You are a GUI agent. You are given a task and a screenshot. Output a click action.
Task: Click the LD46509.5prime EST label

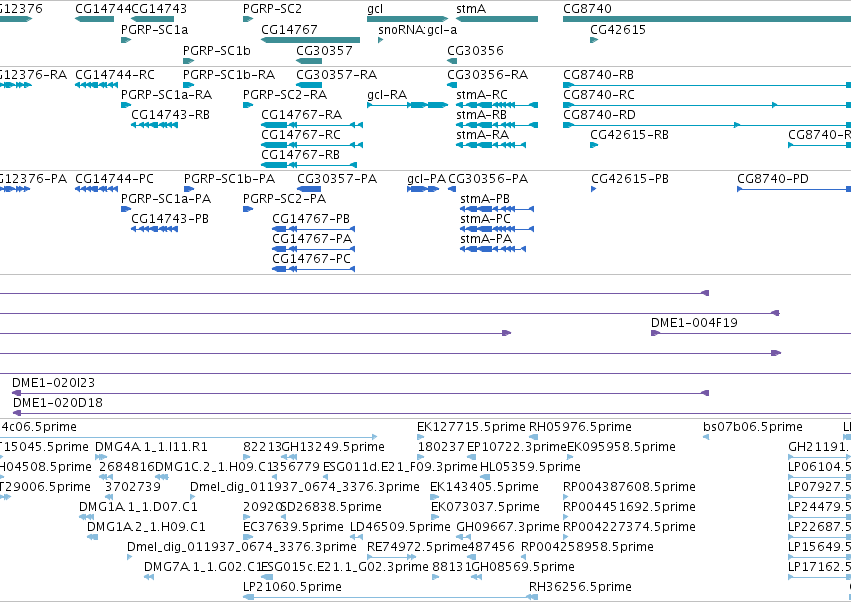point(400,527)
